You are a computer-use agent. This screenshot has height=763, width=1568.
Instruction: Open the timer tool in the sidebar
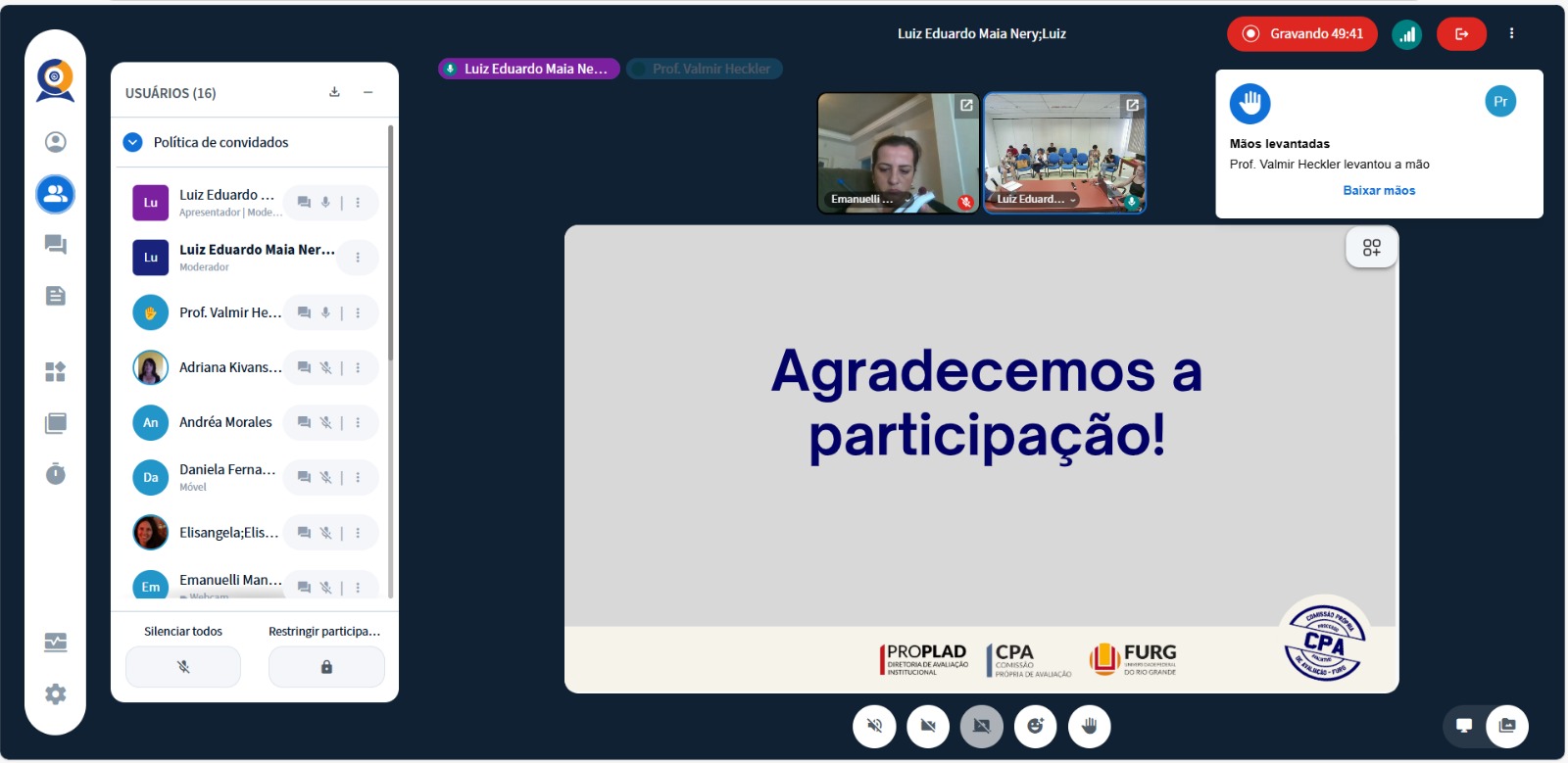[x=56, y=474]
